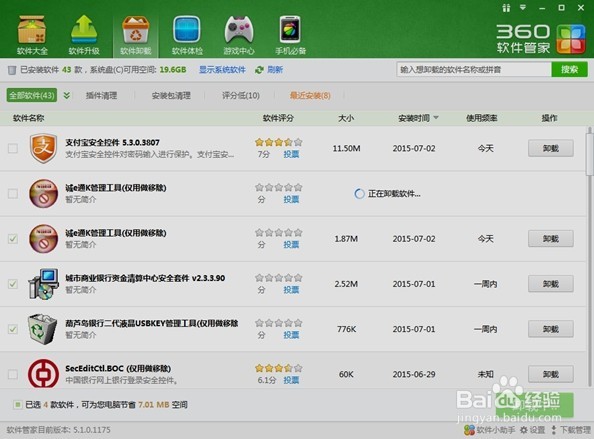Click 卸载 button for SecEditCtl.BOC
The height and width of the screenshot is (439, 594).
coord(550,374)
